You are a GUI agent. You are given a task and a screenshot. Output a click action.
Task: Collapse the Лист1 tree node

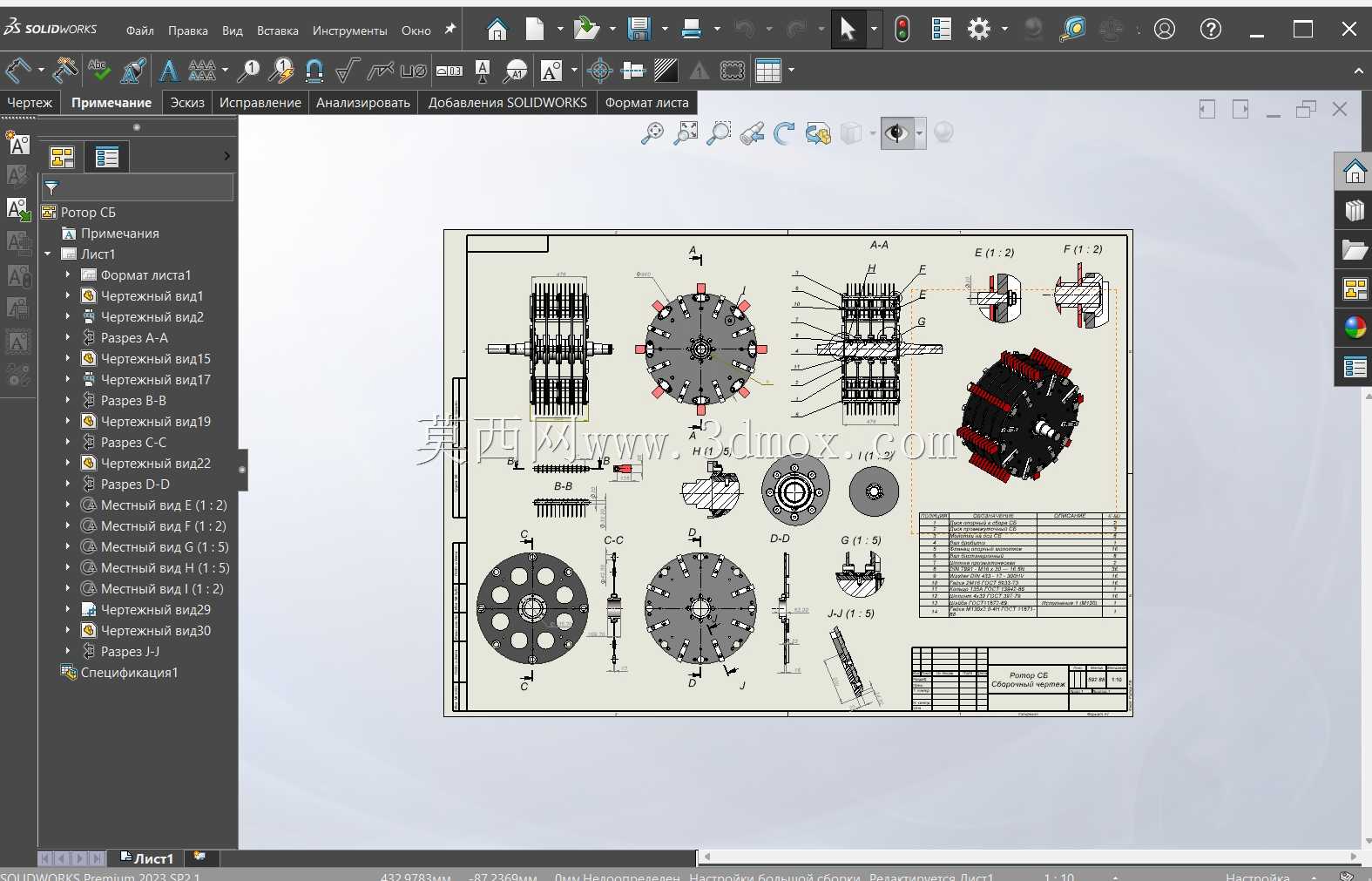pyautogui.click(x=48, y=254)
